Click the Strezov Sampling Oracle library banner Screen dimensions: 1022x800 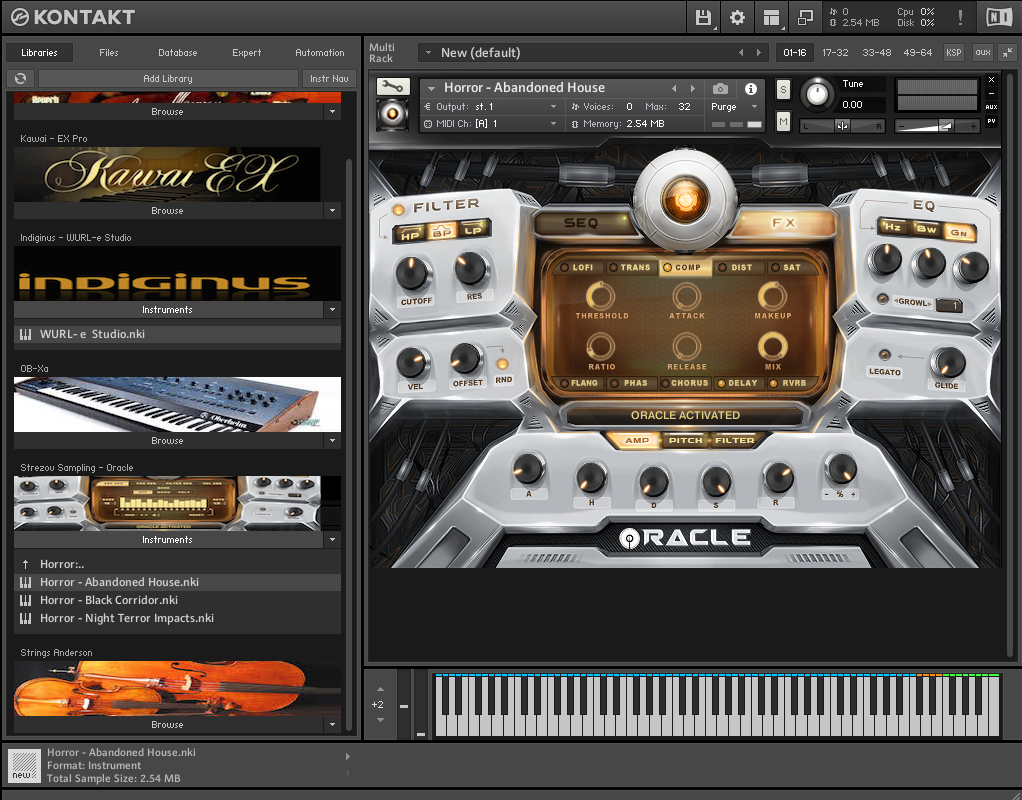[x=177, y=503]
